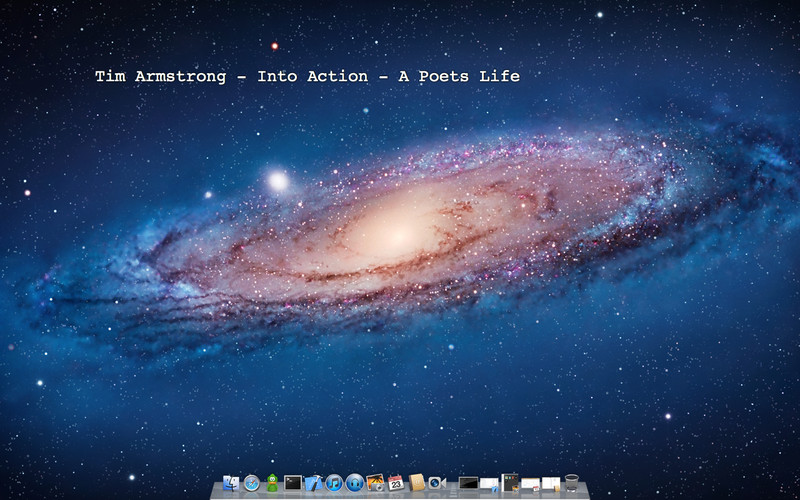Restore minimized window with calendar badge
Viewport: 800px width, 500px height.
(530, 484)
